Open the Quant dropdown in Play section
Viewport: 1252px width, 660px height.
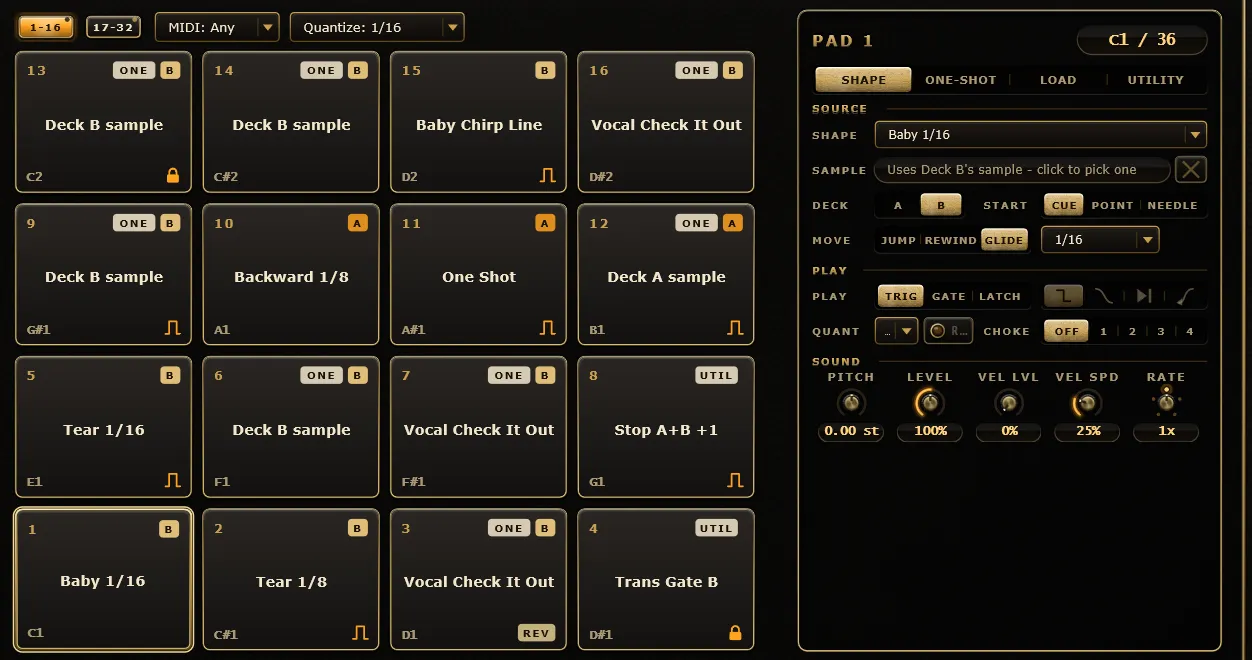tap(896, 331)
